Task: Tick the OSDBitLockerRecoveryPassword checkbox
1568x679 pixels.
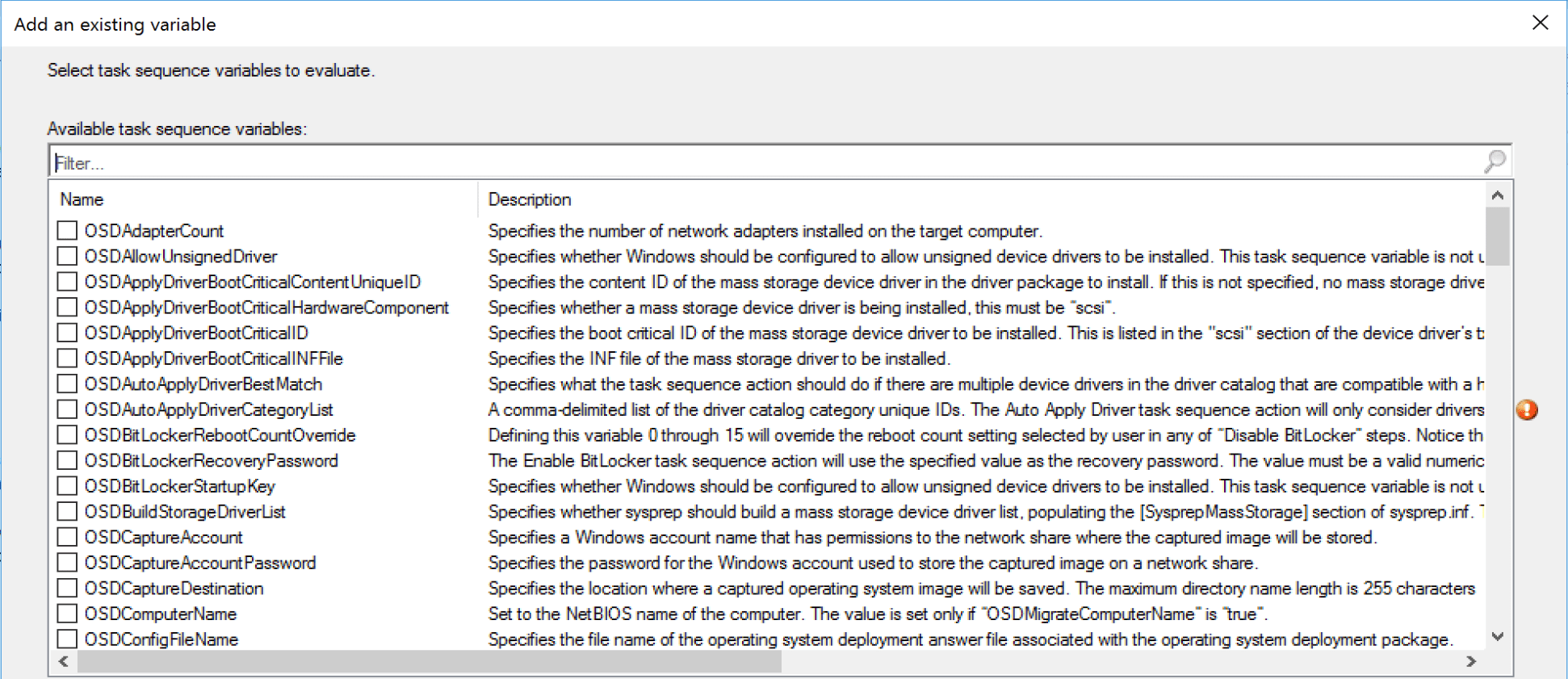Action: [x=67, y=460]
